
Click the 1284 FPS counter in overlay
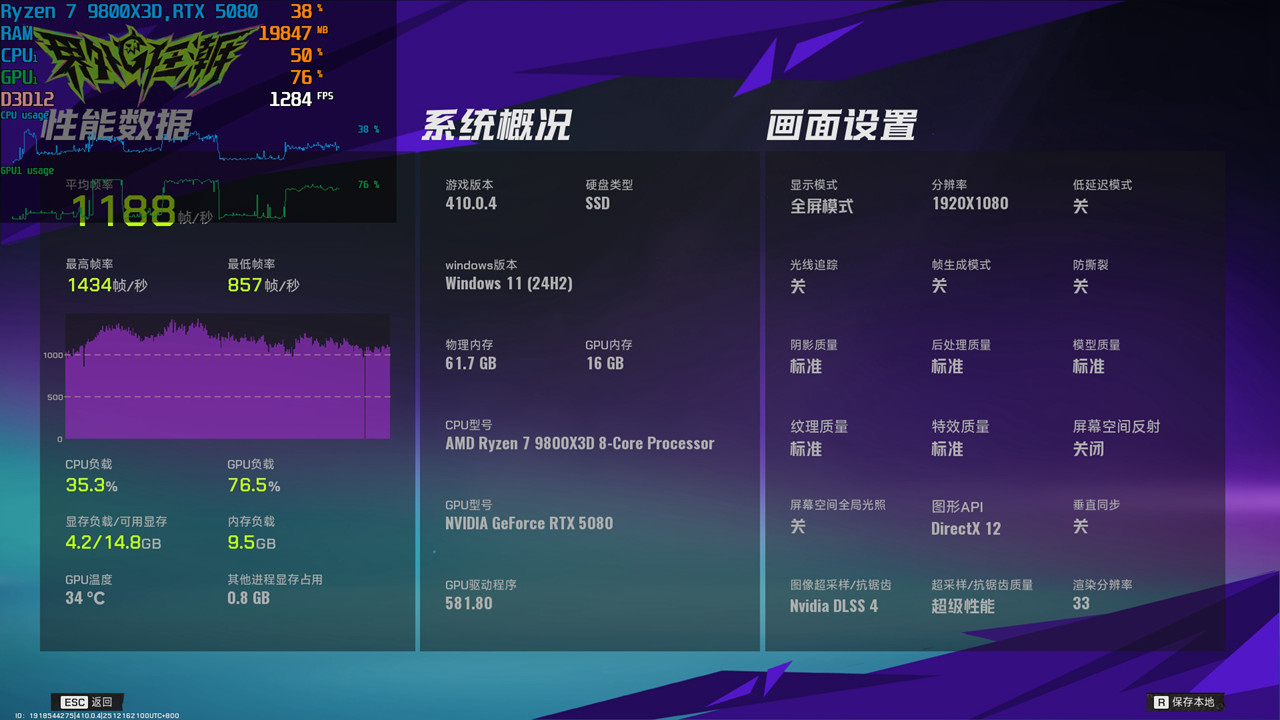(x=299, y=96)
